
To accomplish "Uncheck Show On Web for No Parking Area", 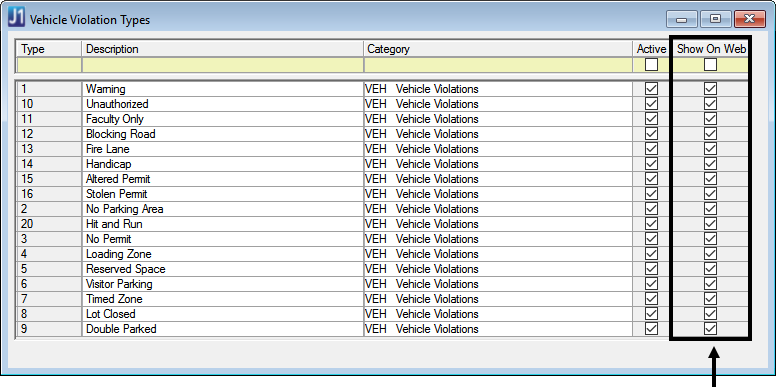I will [711, 209].
